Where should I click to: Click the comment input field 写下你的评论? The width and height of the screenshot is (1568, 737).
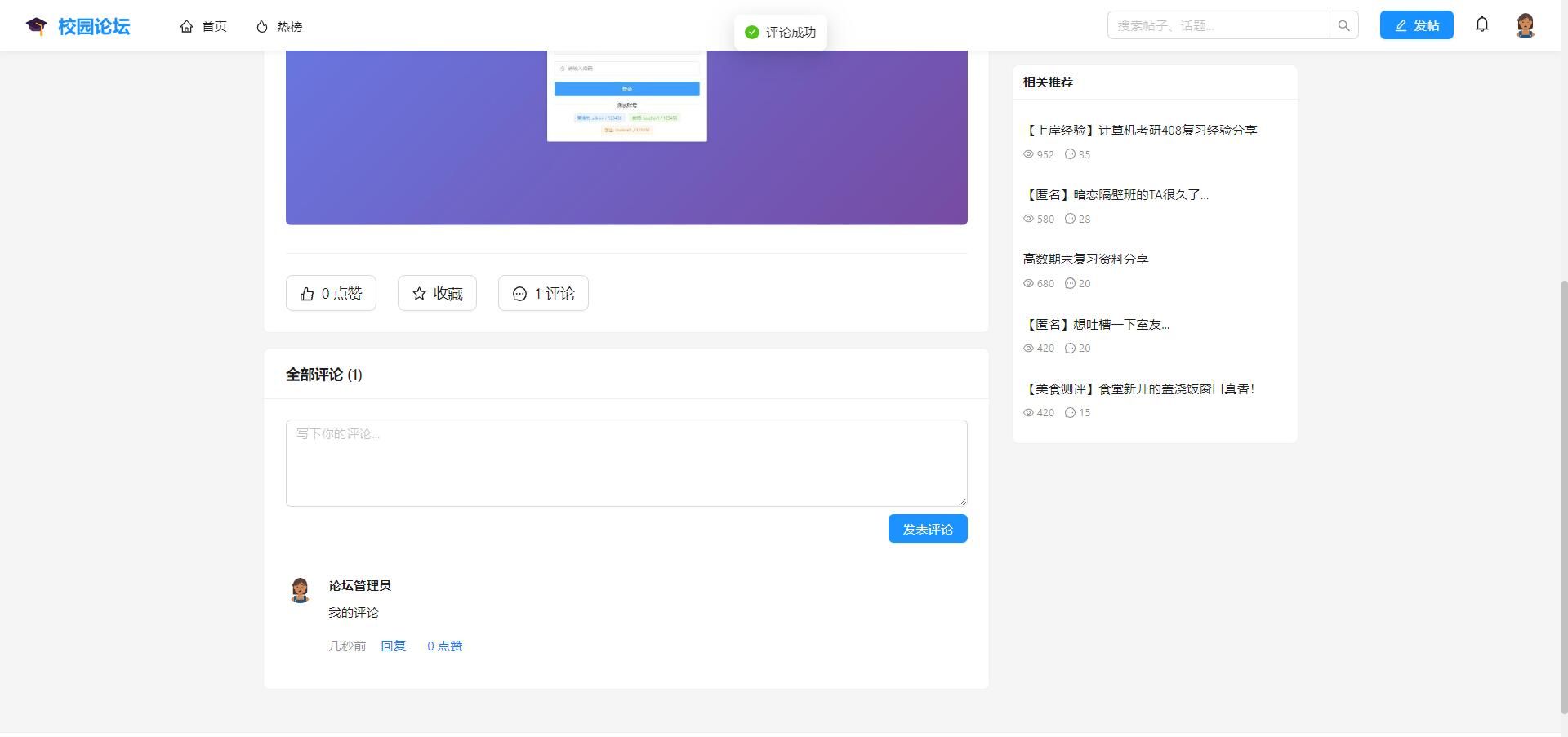pyautogui.click(x=626, y=462)
